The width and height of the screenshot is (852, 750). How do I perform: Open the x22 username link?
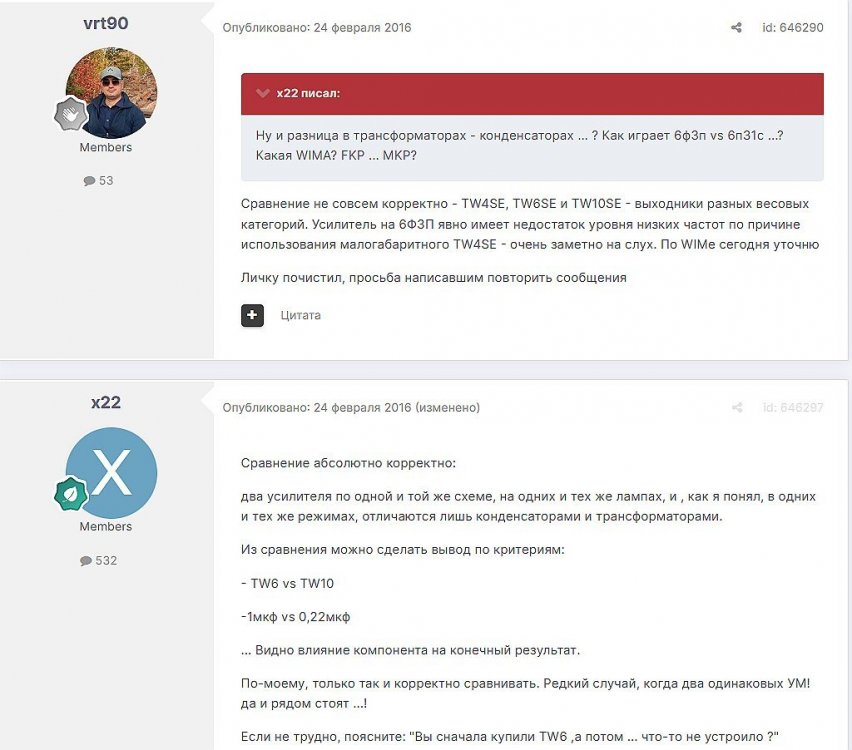coord(106,402)
